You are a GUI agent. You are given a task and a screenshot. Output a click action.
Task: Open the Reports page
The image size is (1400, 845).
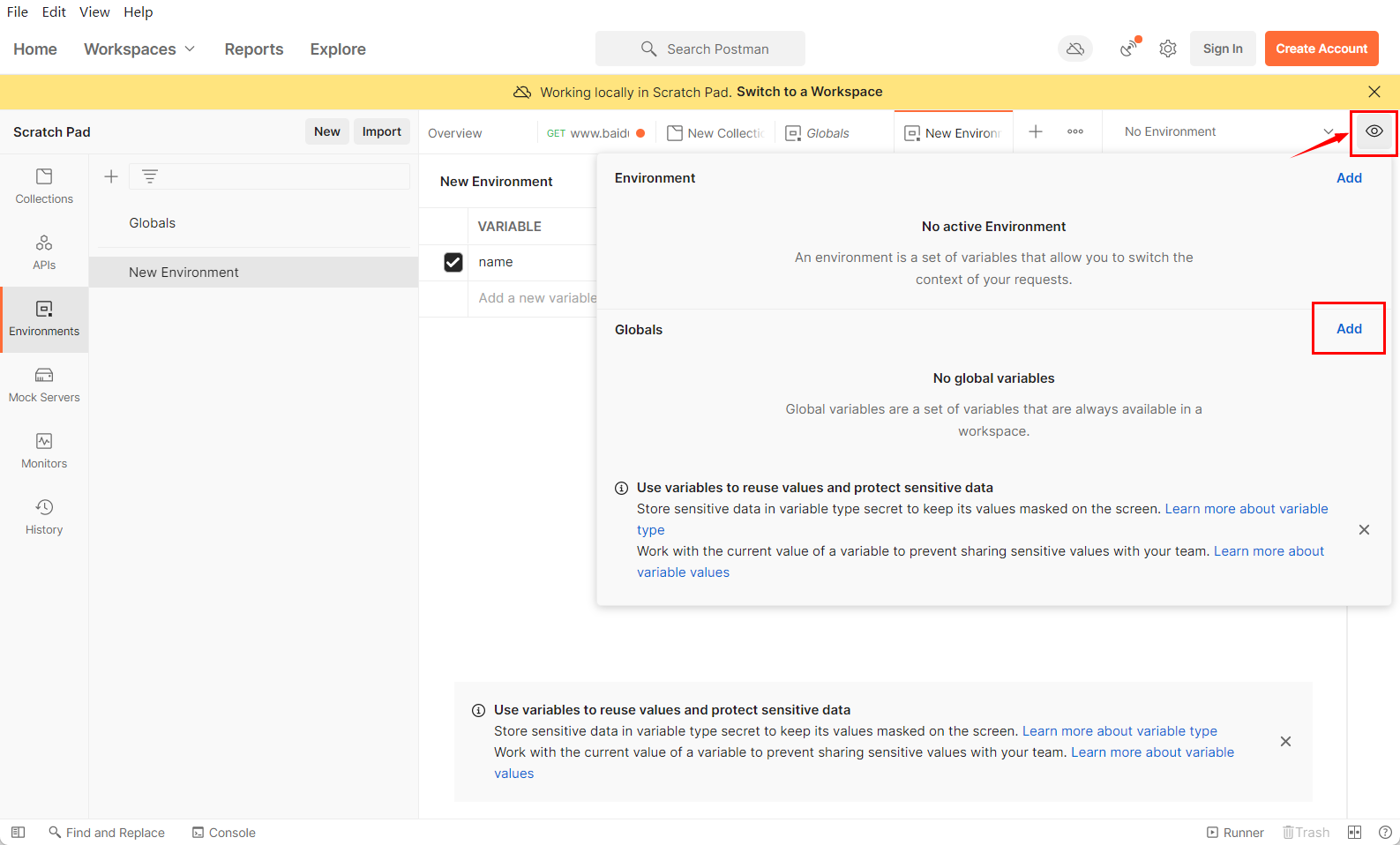click(x=254, y=49)
